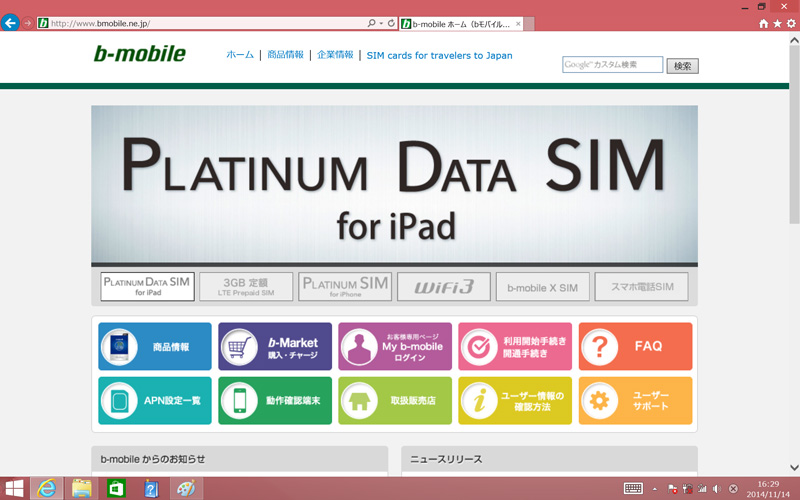The width and height of the screenshot is (800, 500).
Task: Select the b-mobile X SIM carousel tab
Action: tap(542, 287)
